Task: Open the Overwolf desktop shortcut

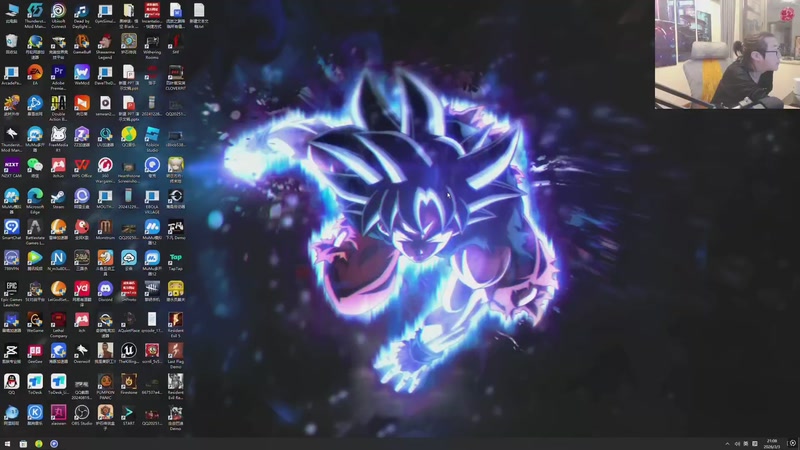Action: (x=82, y=354)
